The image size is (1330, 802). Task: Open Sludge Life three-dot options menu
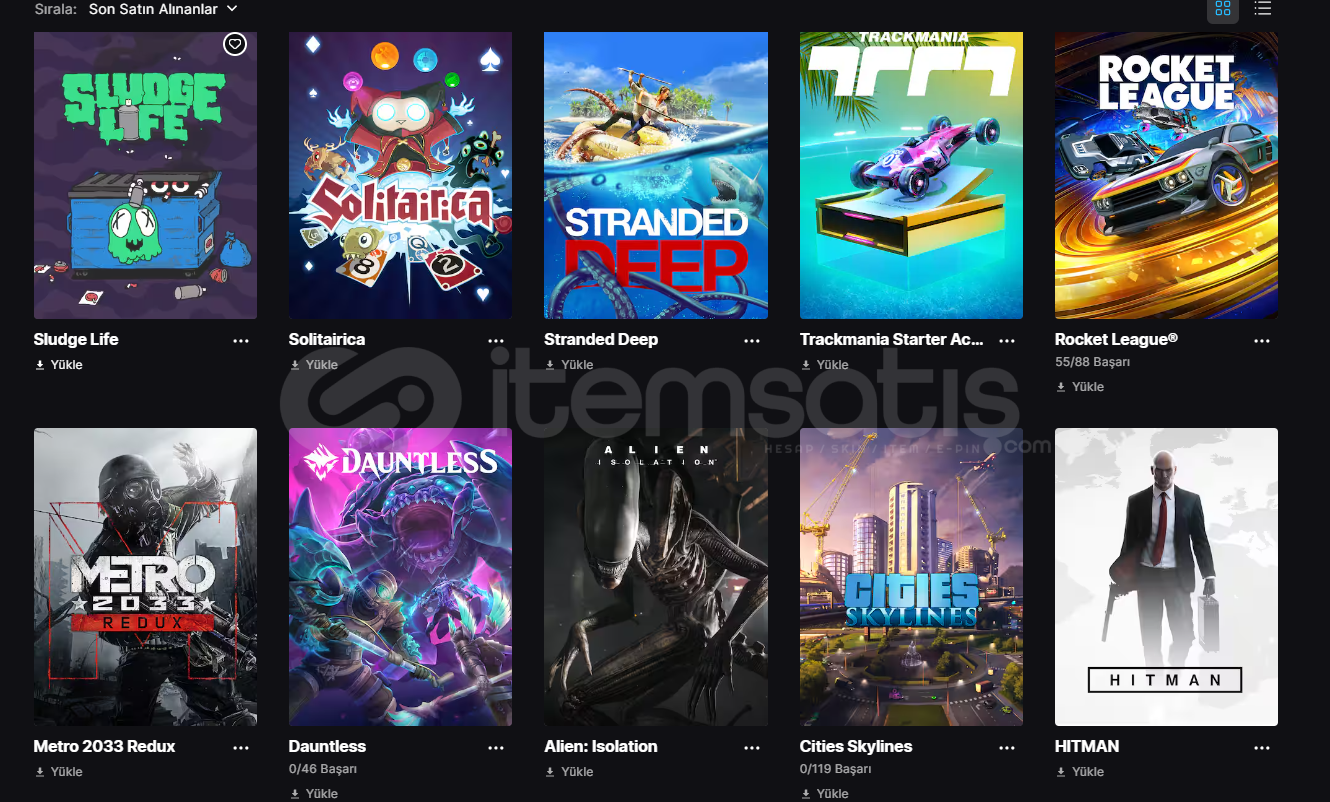pos(241,340)
